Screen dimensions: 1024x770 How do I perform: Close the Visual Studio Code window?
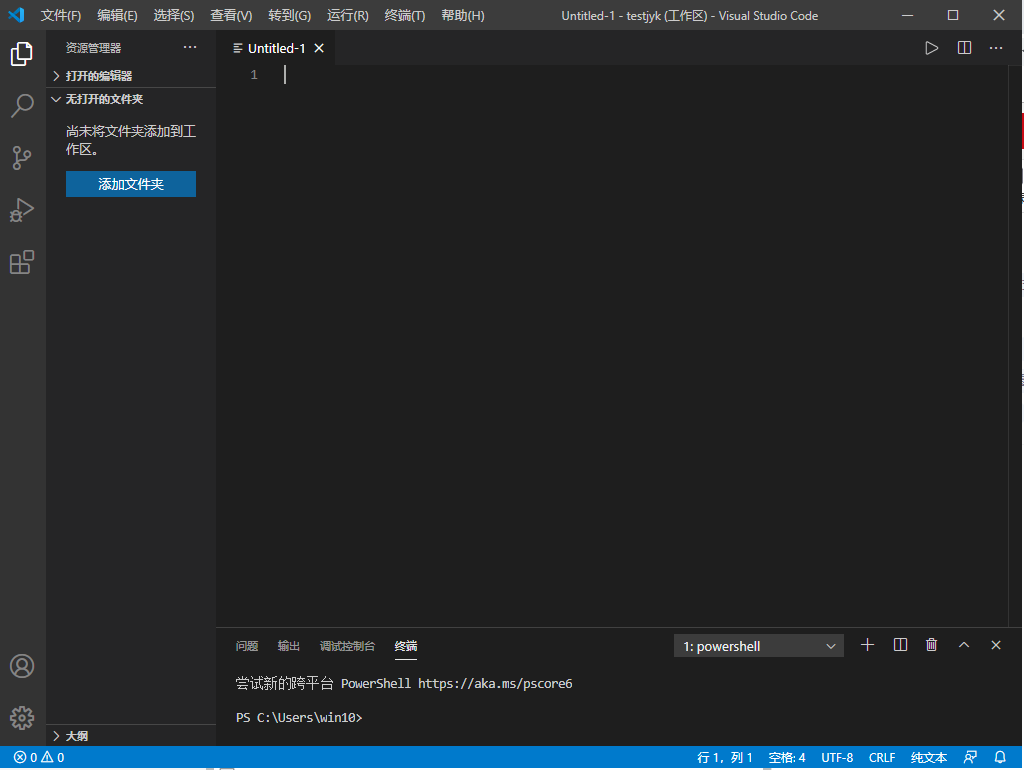click(999, 15)
